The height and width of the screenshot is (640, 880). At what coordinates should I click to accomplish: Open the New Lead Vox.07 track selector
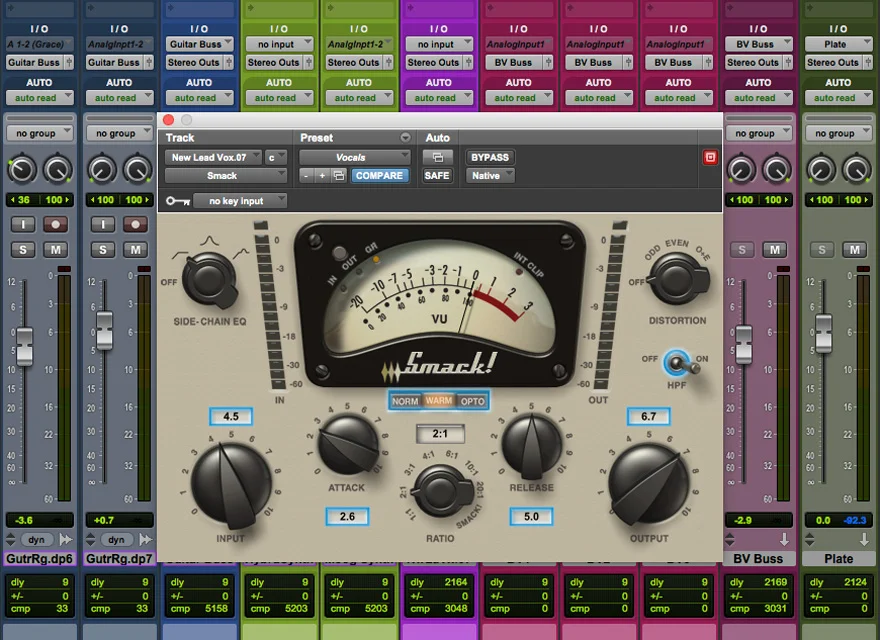pyautogui.click(x=213, y=157)
